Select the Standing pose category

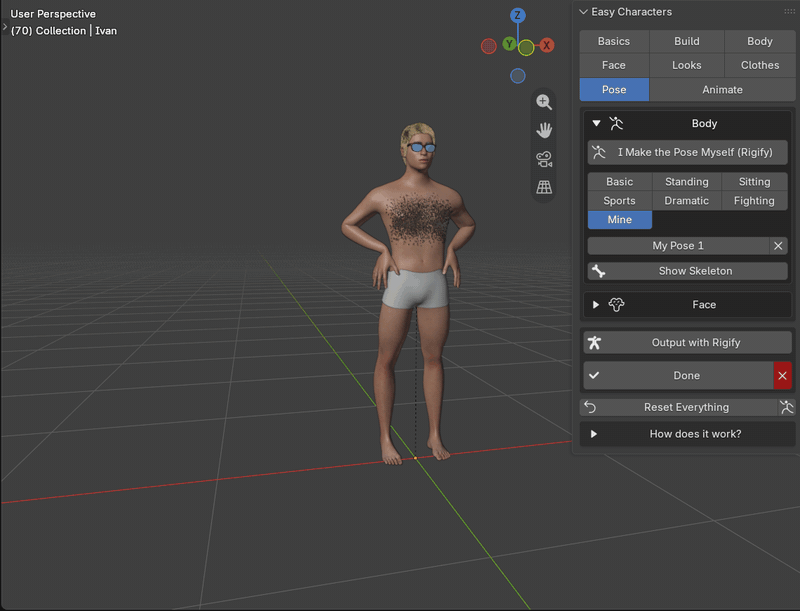coord(687,182)
